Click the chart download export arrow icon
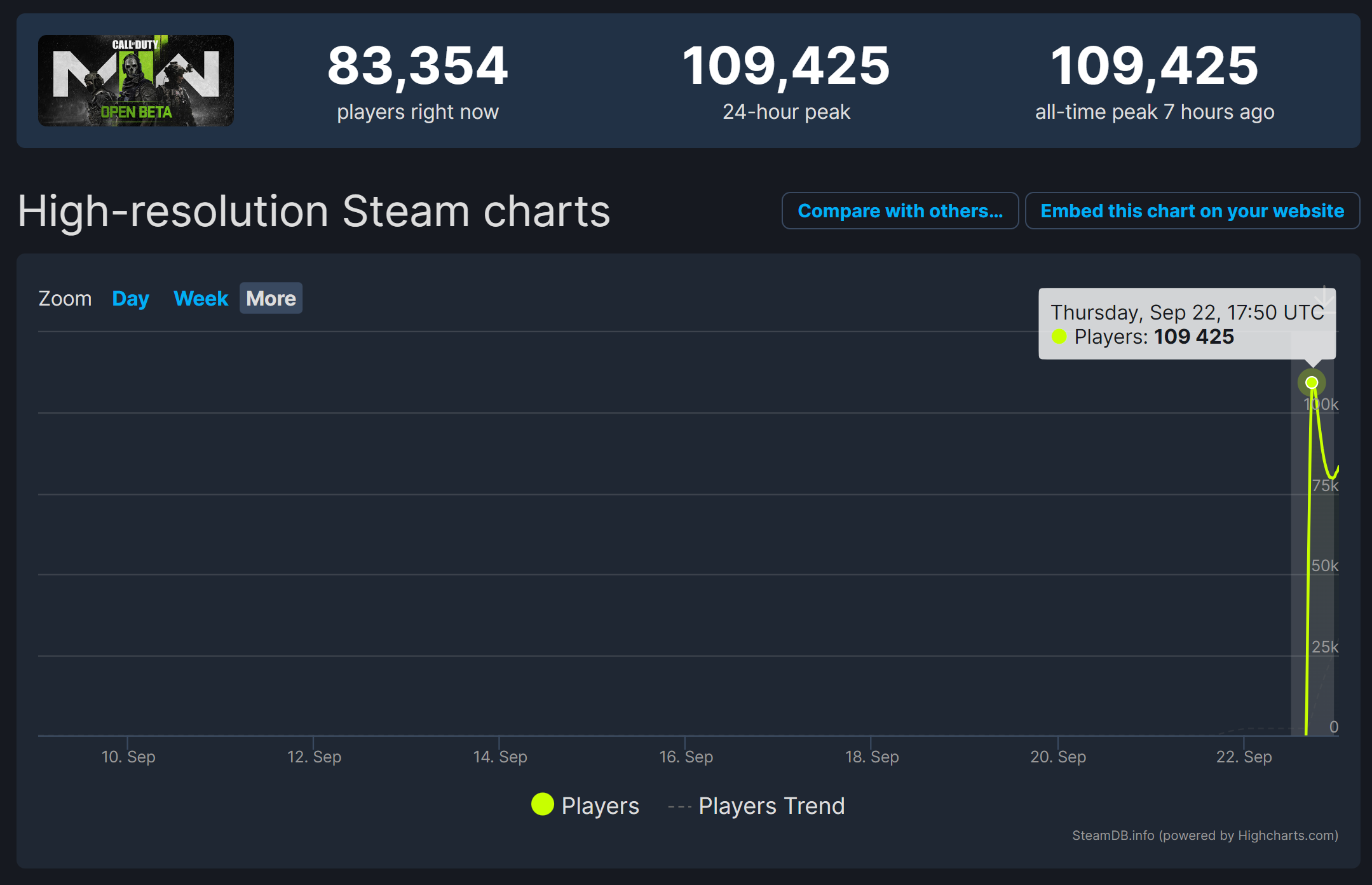The image size is (1372, 885). [x=1324, y=296]
